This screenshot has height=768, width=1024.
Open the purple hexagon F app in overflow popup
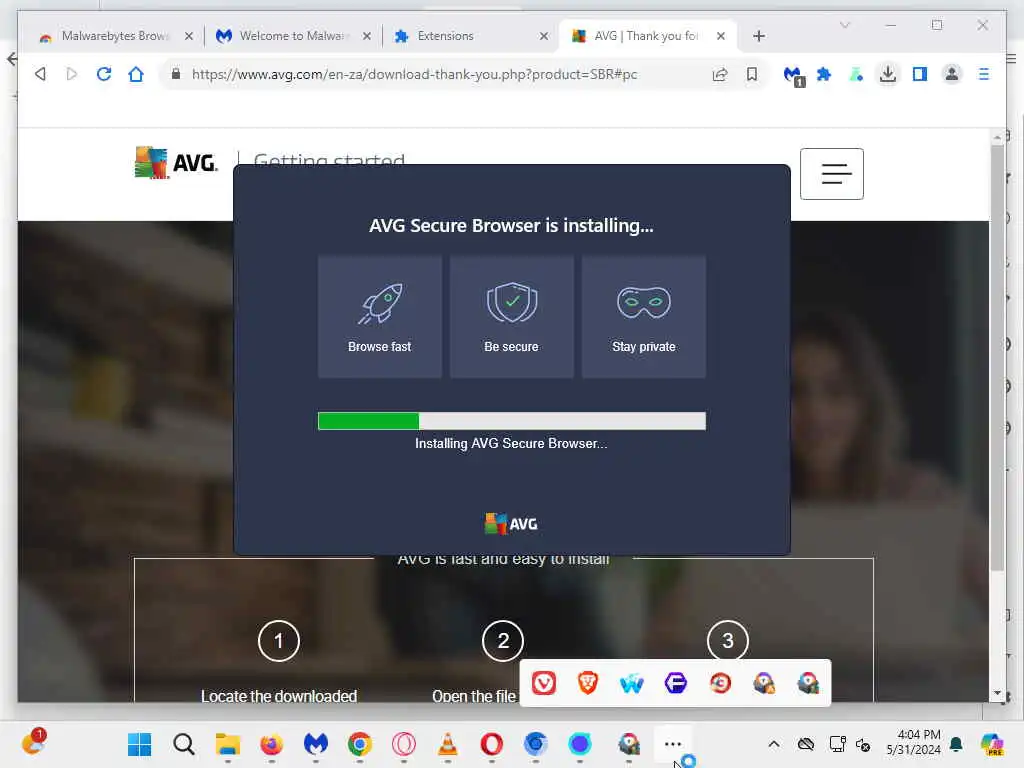click(x=676, y=683)
